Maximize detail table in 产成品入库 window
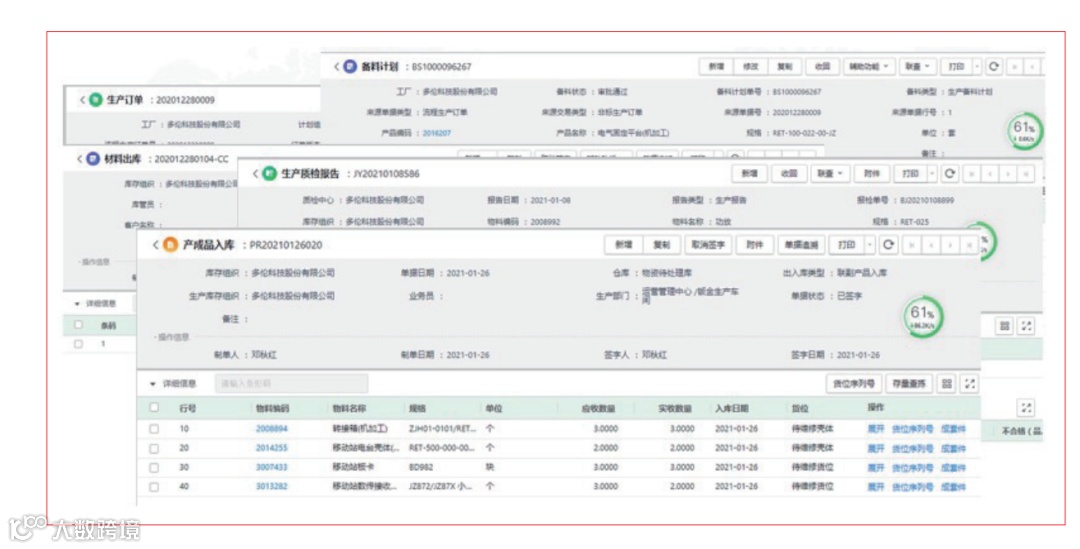 click(970, 384)
